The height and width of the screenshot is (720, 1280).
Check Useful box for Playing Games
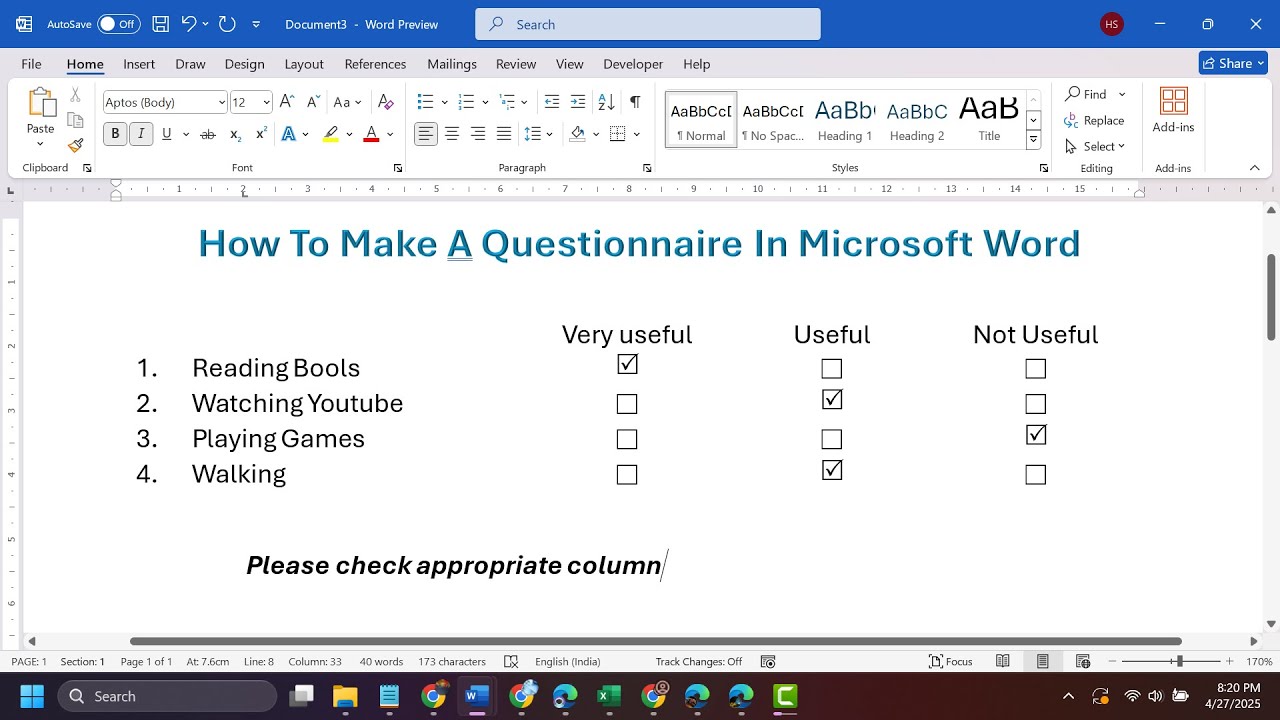(832, 439)
